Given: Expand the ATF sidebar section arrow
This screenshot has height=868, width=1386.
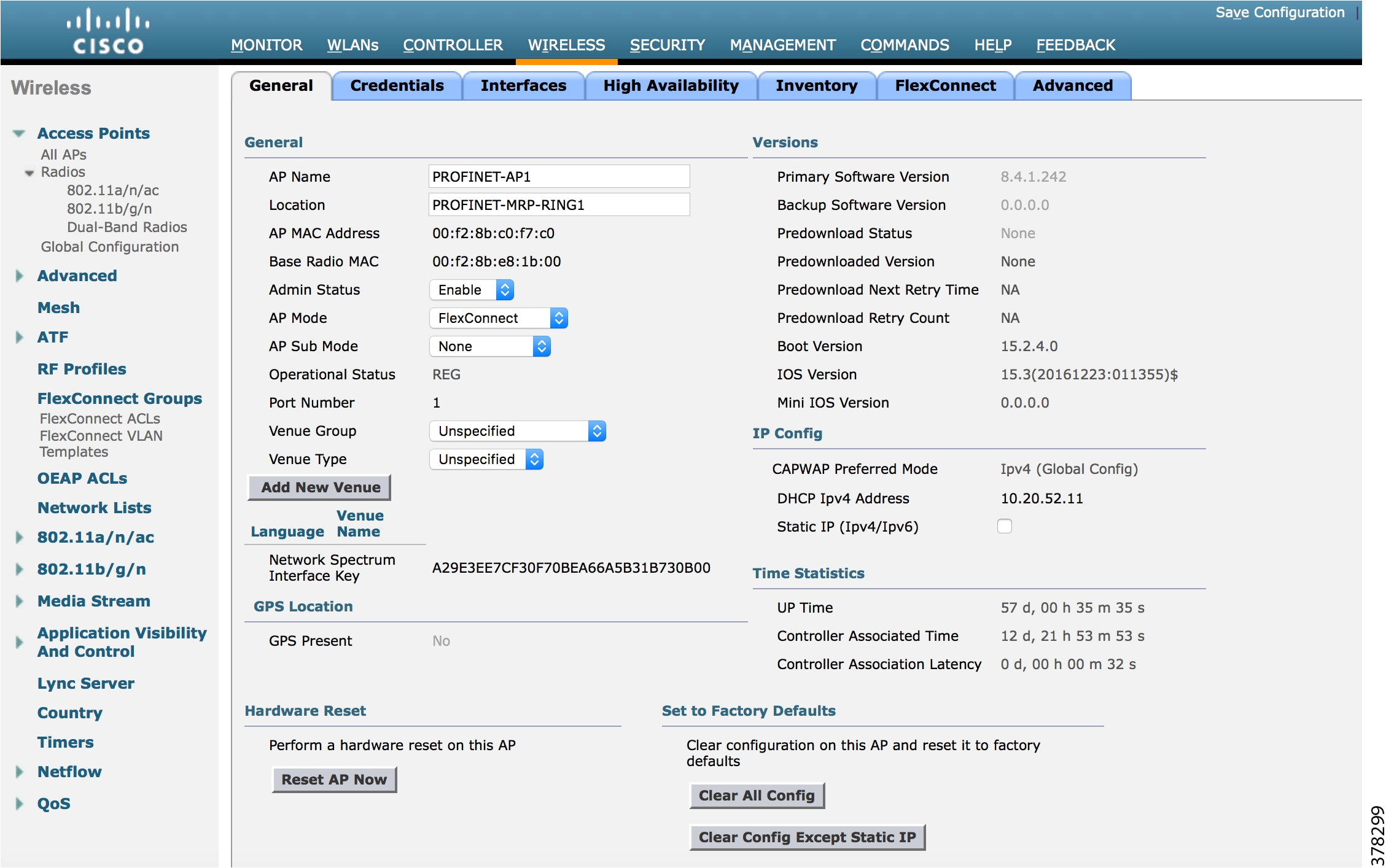Looking at the screenshot, I should point(19,337).
